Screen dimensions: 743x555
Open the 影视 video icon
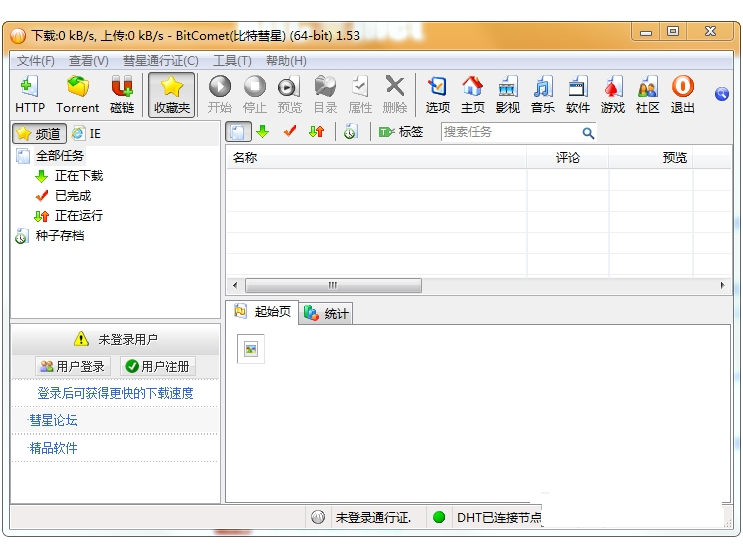[x=507, y=94]
